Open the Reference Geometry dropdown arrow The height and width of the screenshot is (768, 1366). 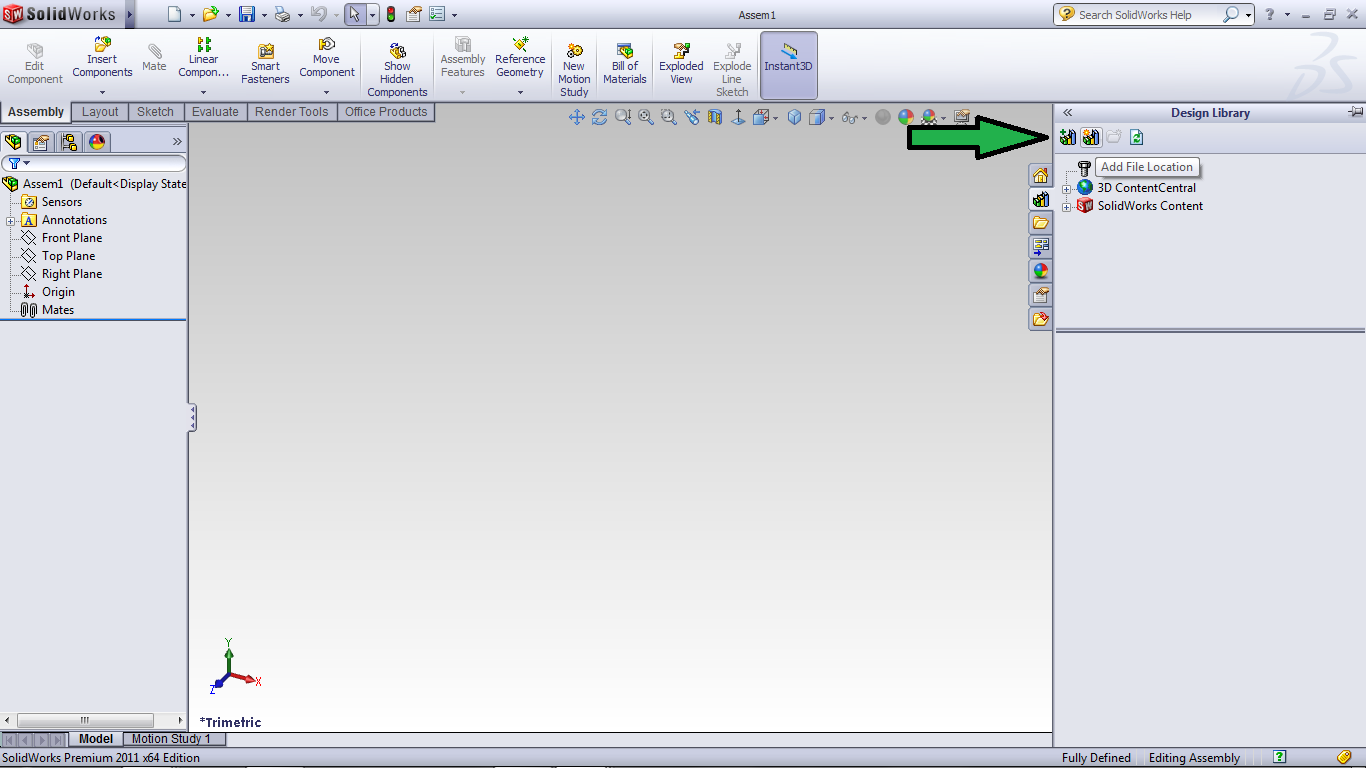[520, 92]
